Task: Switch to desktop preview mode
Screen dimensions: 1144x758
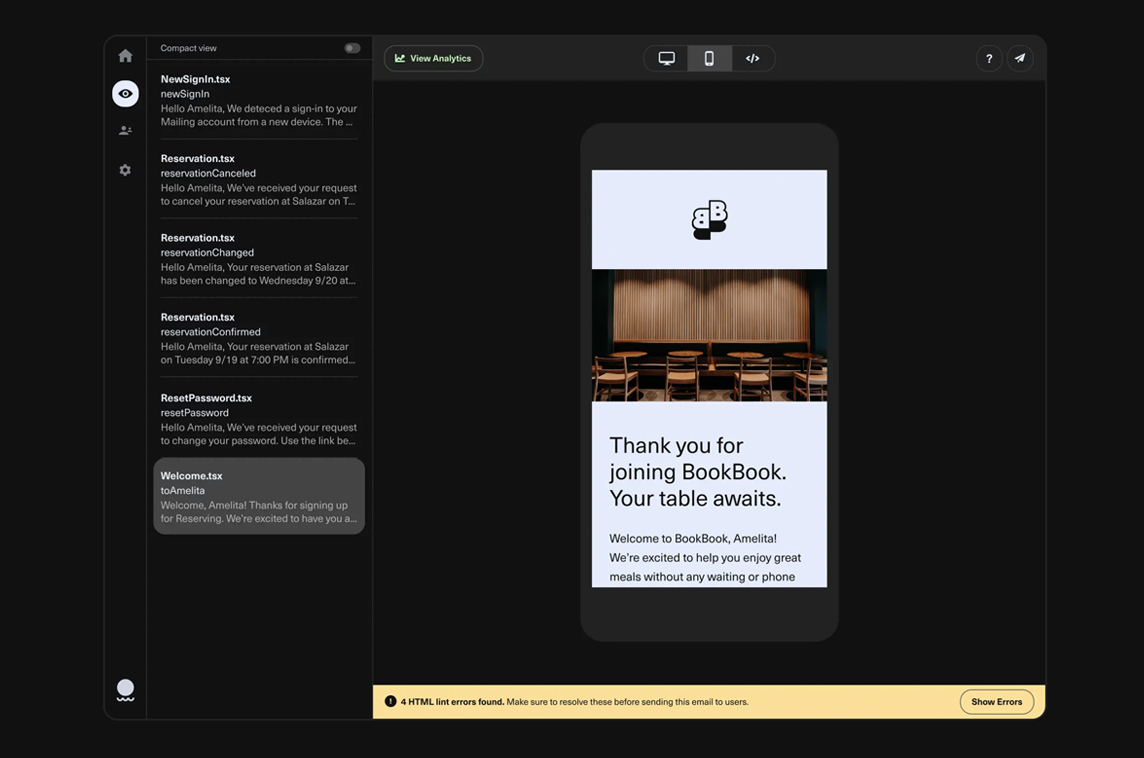Action: [x=666, y=58]
